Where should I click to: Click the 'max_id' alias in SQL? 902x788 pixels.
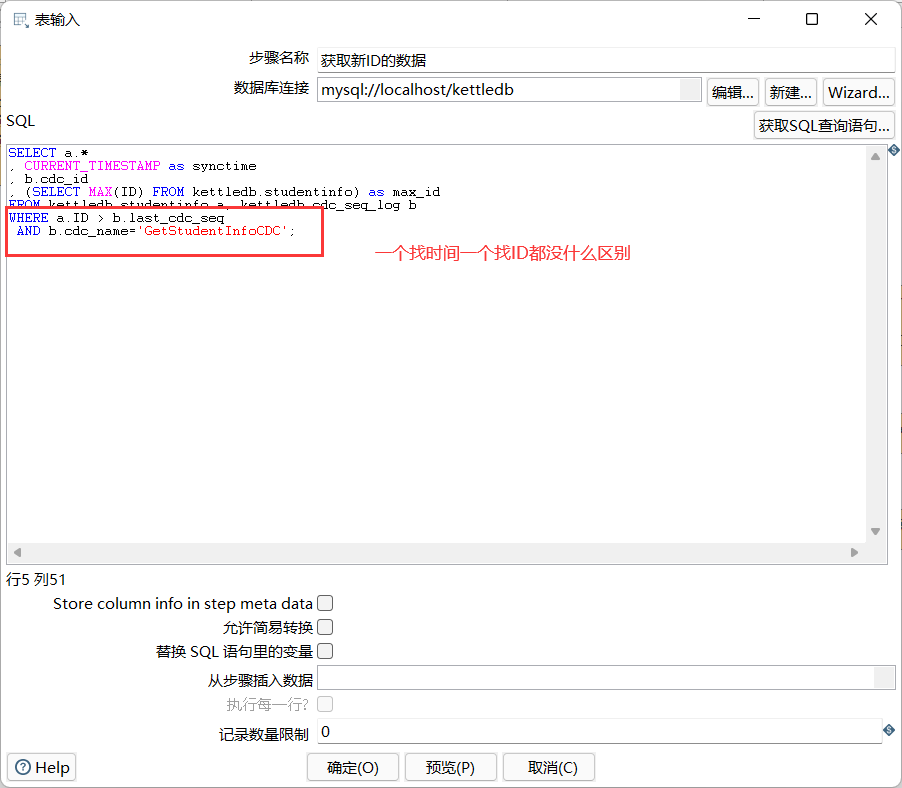pos(416,192)
